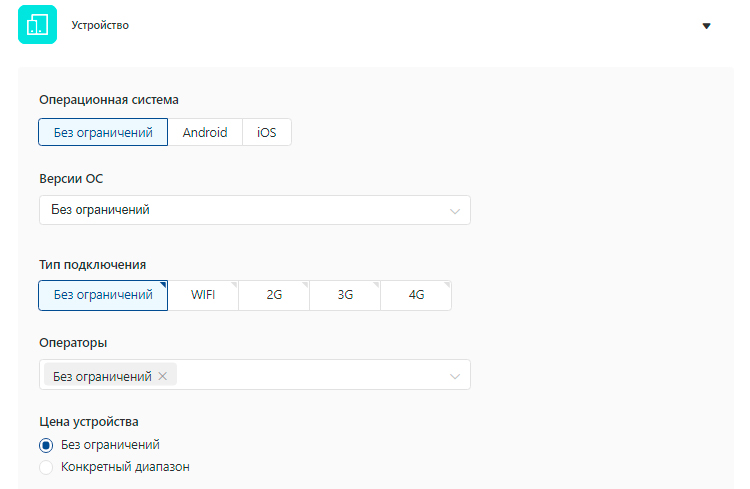Select Без ограничений device price radio

coord(46,445)
